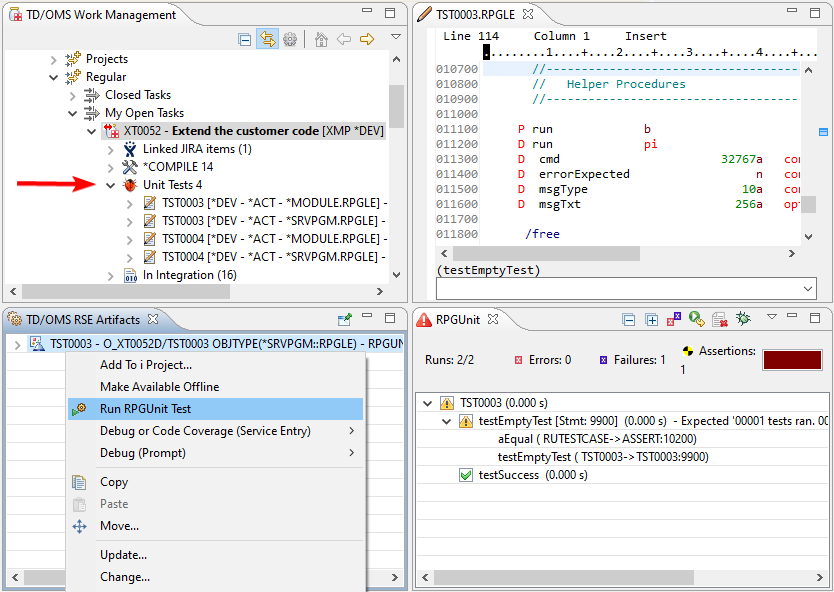This screenshot has height=592, width=834.
Task: Click the *COMPILE tools icon
Action: coord(130,167)
